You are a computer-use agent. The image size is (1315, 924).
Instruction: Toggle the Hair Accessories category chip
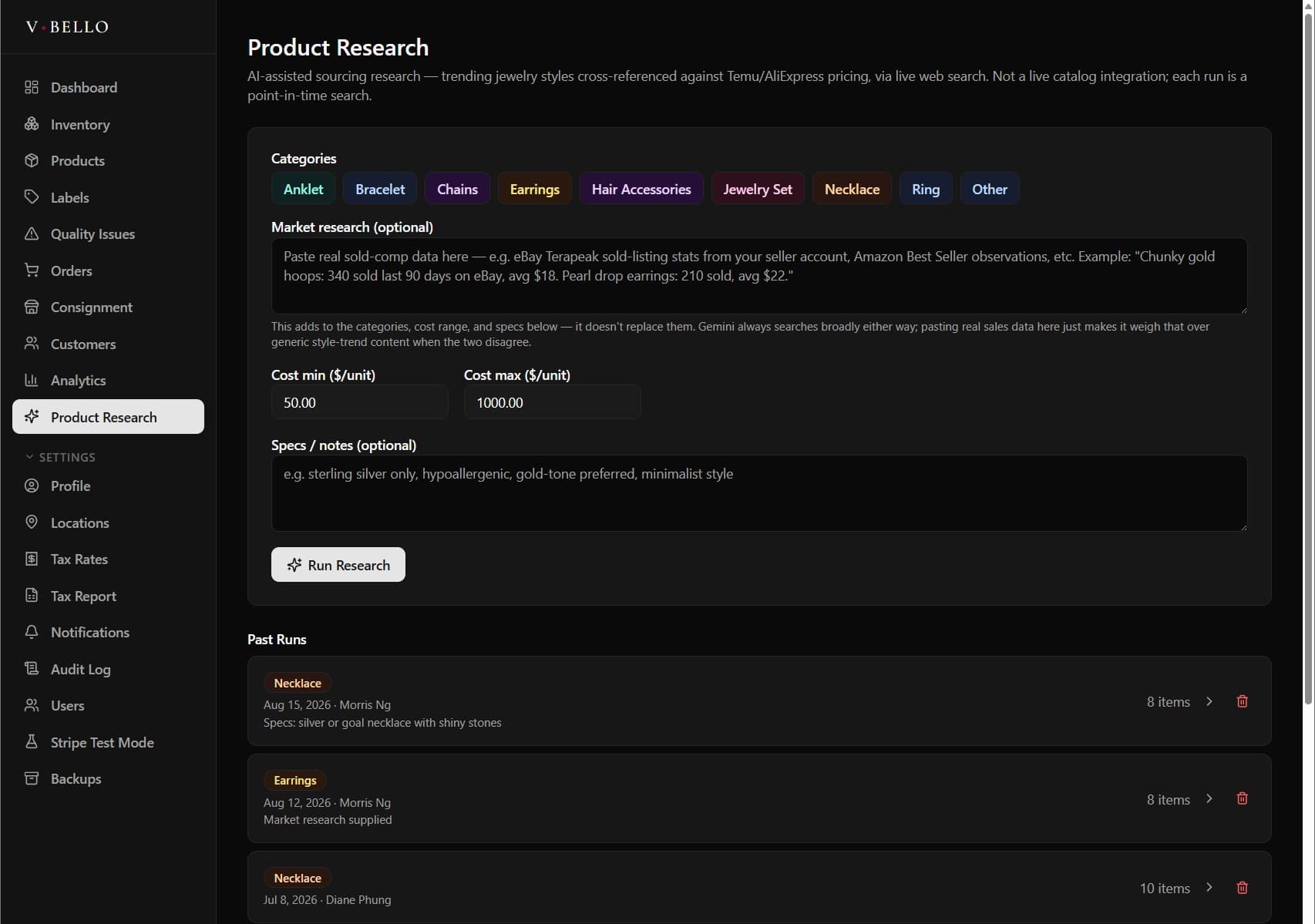(641, 189)
